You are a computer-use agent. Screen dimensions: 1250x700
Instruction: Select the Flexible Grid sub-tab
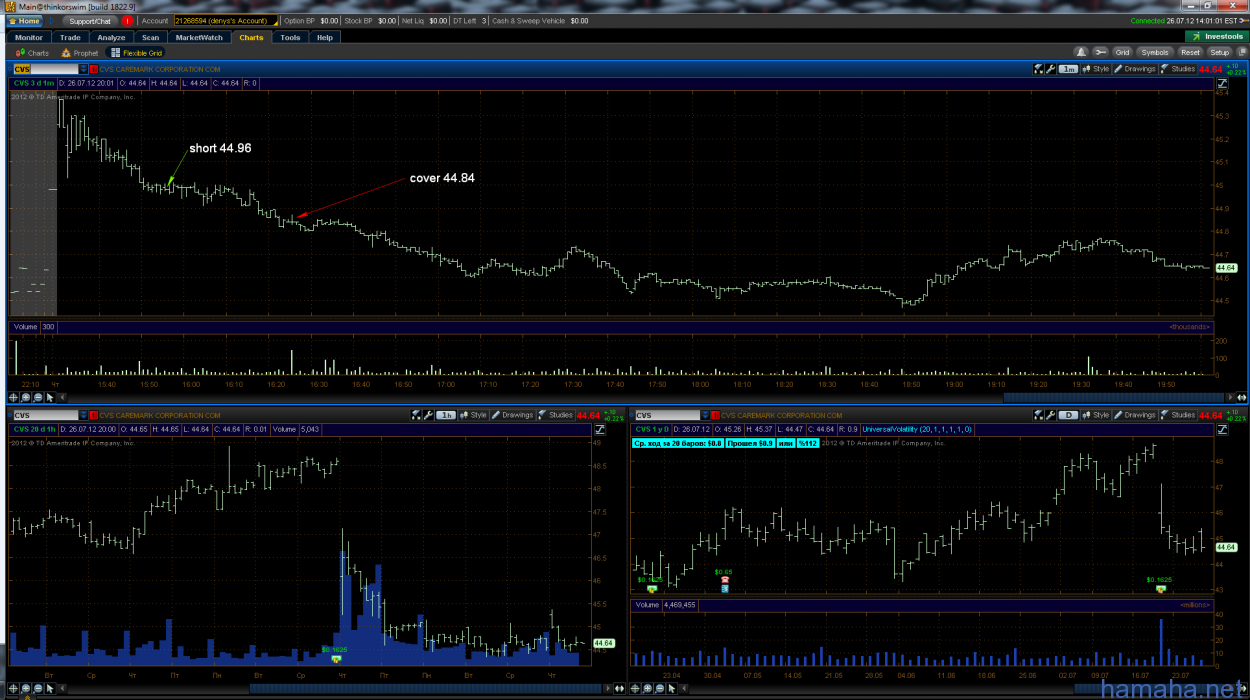137,53
